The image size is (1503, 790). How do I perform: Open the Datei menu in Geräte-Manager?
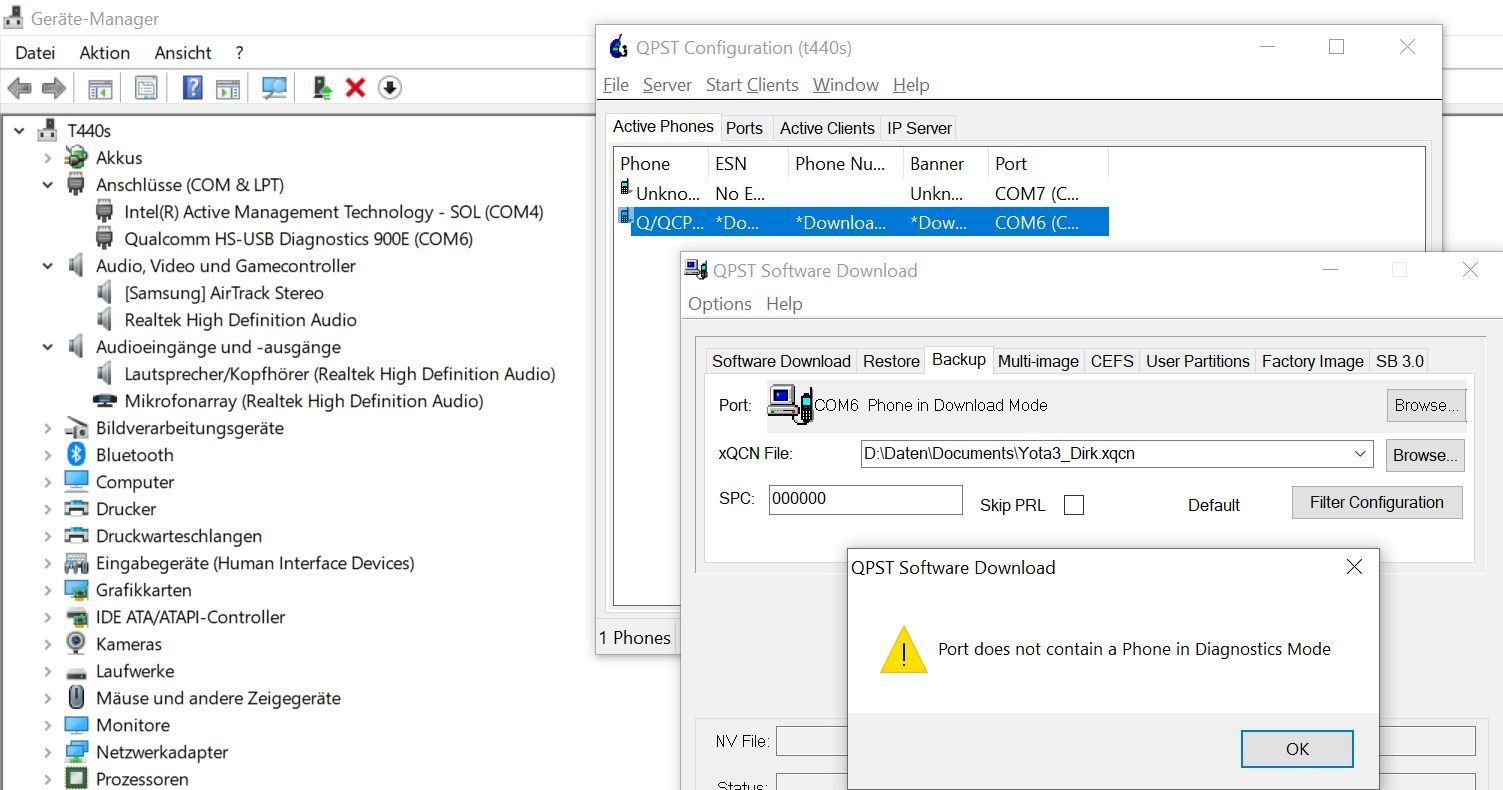click(x=35, y=53)
